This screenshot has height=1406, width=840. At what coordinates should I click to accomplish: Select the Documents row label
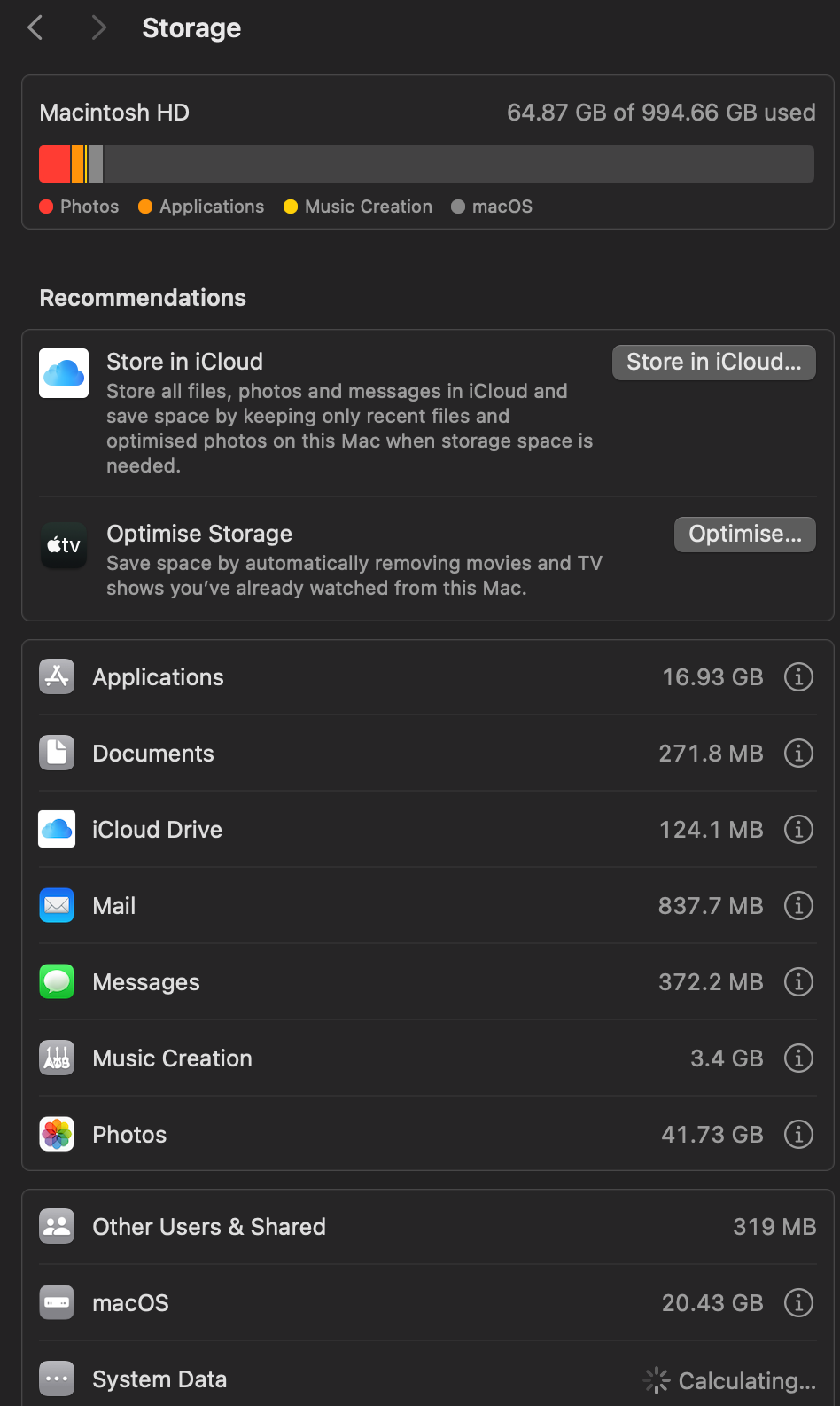point(153,754)
